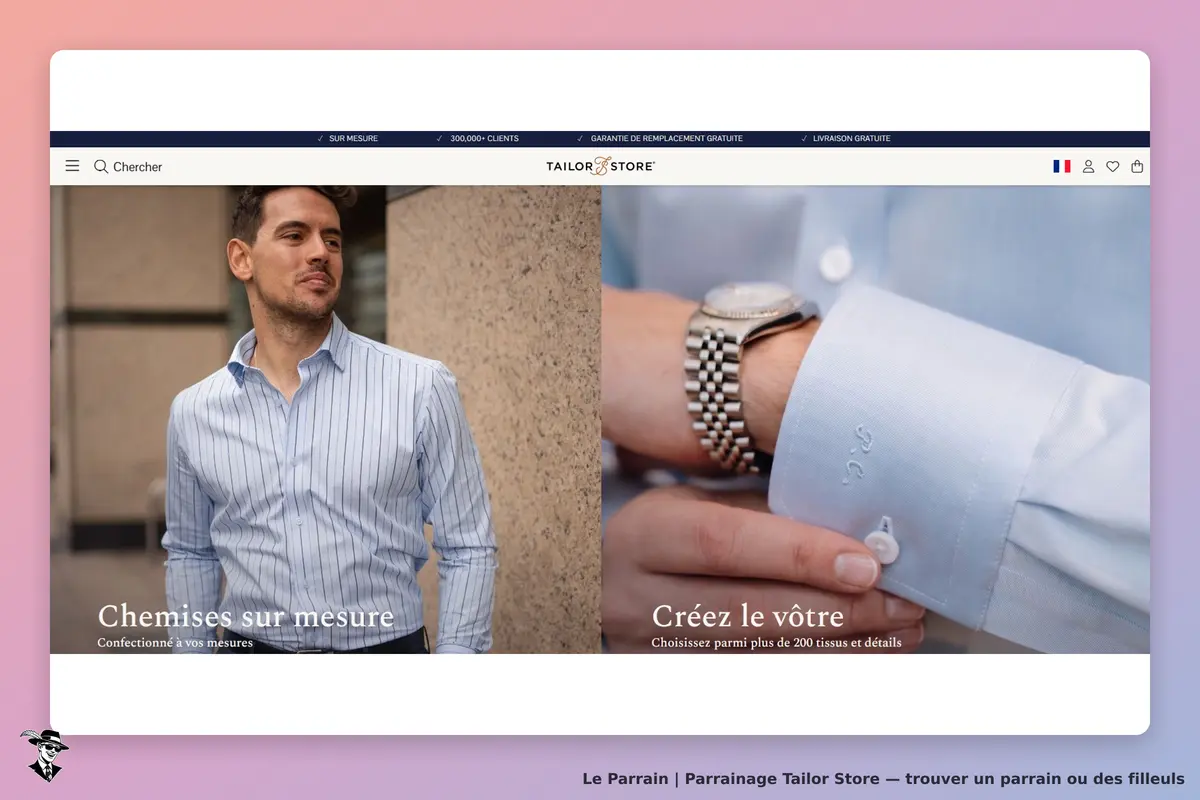This screenshot has height=800, width=1200.
Task: Open the hamburger navigation menu
Action: click(72, 166)
